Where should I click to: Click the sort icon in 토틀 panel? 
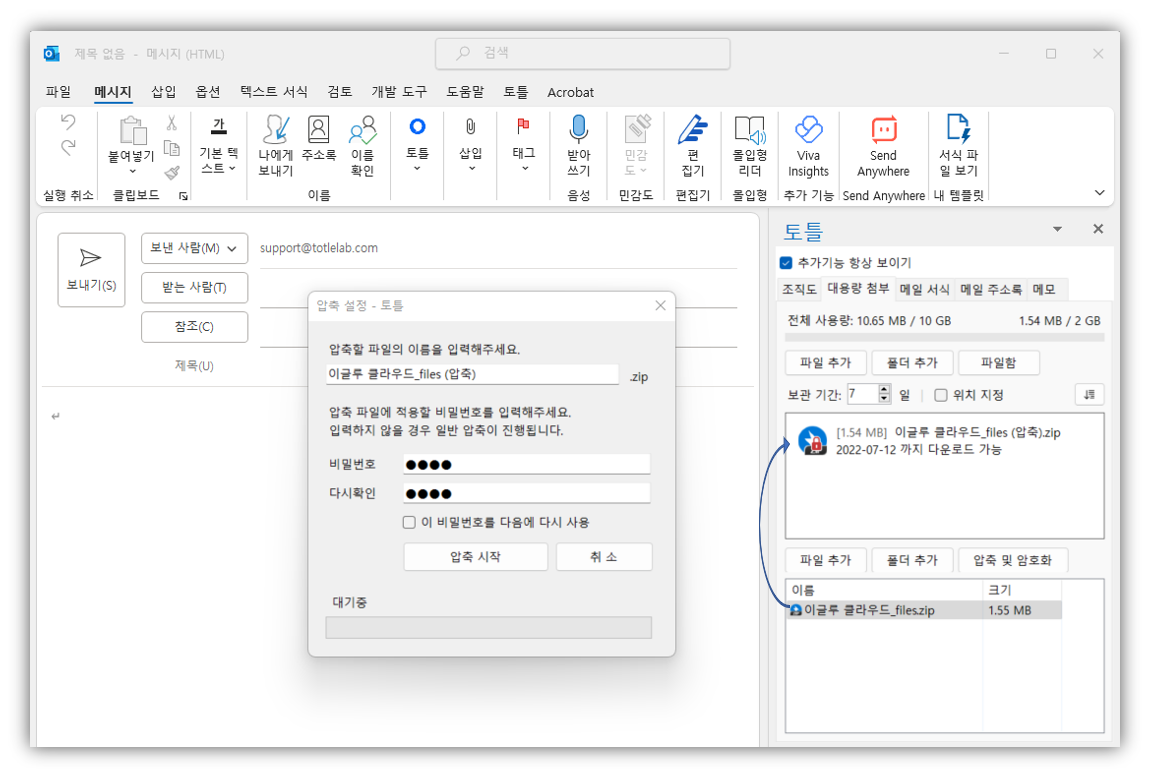pyautogui.click(x=1089, y=394)
